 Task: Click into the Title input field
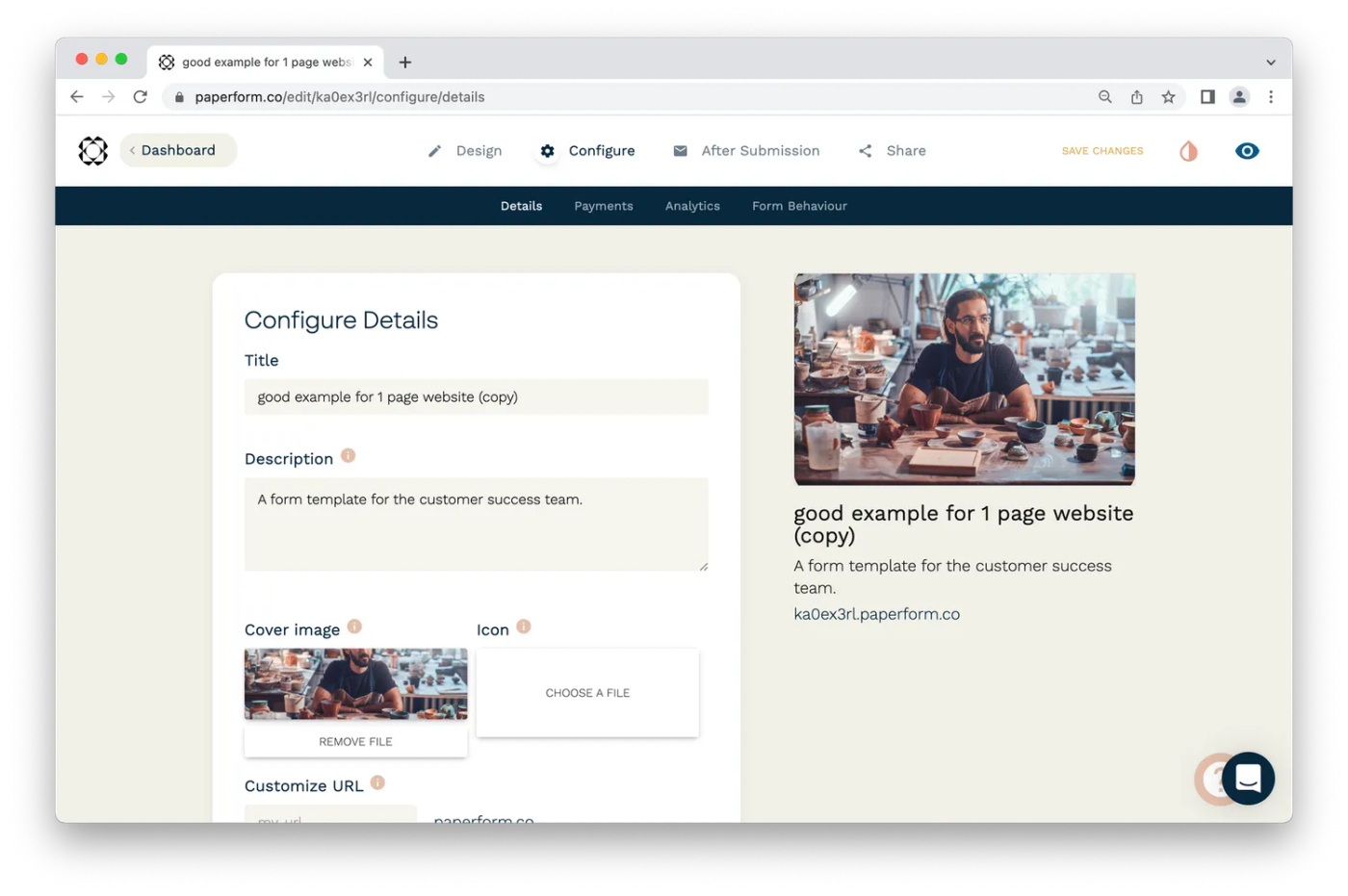(x=476, y=397)
